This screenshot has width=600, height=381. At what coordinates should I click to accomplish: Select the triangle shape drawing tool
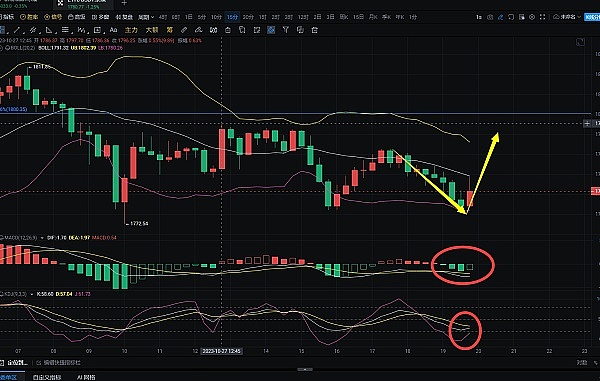(49, 30)
